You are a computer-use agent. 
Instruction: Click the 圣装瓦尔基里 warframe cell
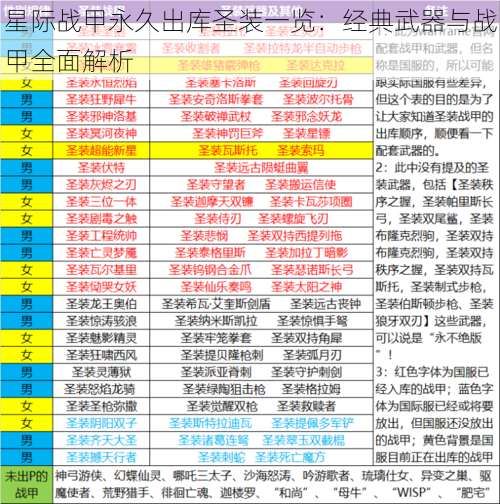coord(101,270)
